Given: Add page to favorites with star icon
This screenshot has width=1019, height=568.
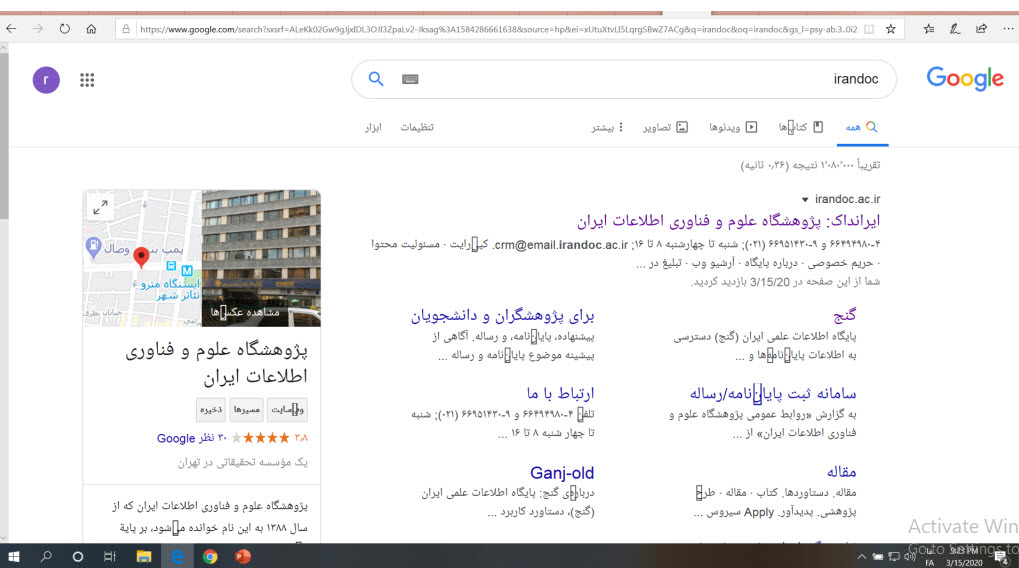Looking at the screenshot, I should [890, 29].
